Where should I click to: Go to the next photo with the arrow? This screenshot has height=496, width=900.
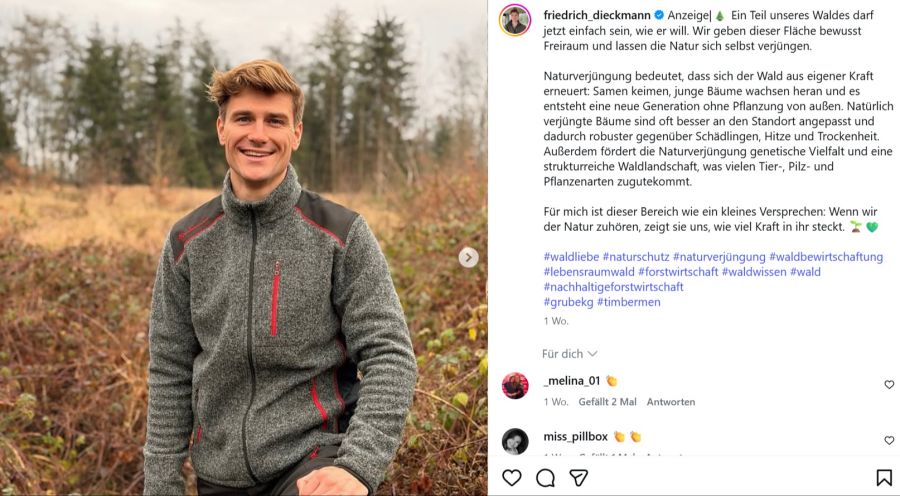tap(468, 257)
